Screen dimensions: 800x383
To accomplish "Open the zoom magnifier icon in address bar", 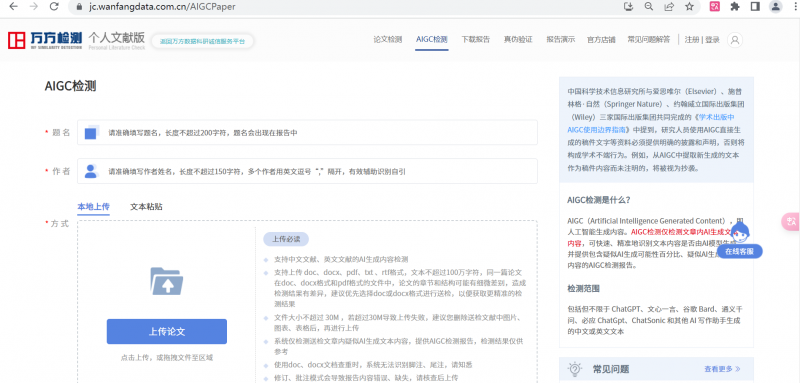I will (x=649, y=7).
